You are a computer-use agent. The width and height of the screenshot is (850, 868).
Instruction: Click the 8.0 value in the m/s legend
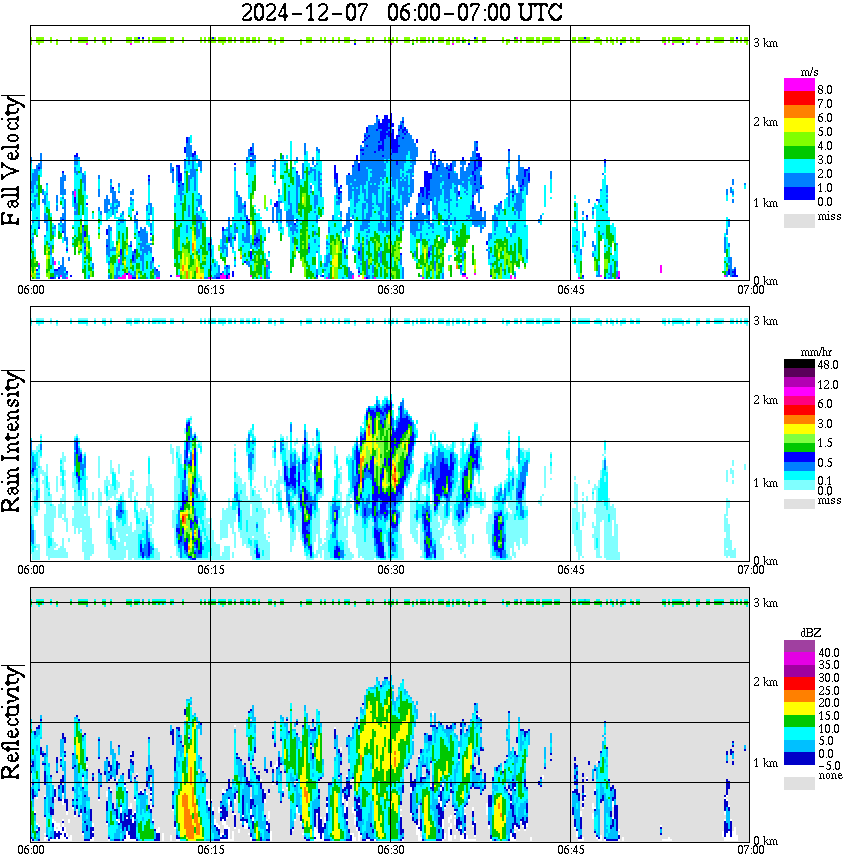click(x=825, y=90)
